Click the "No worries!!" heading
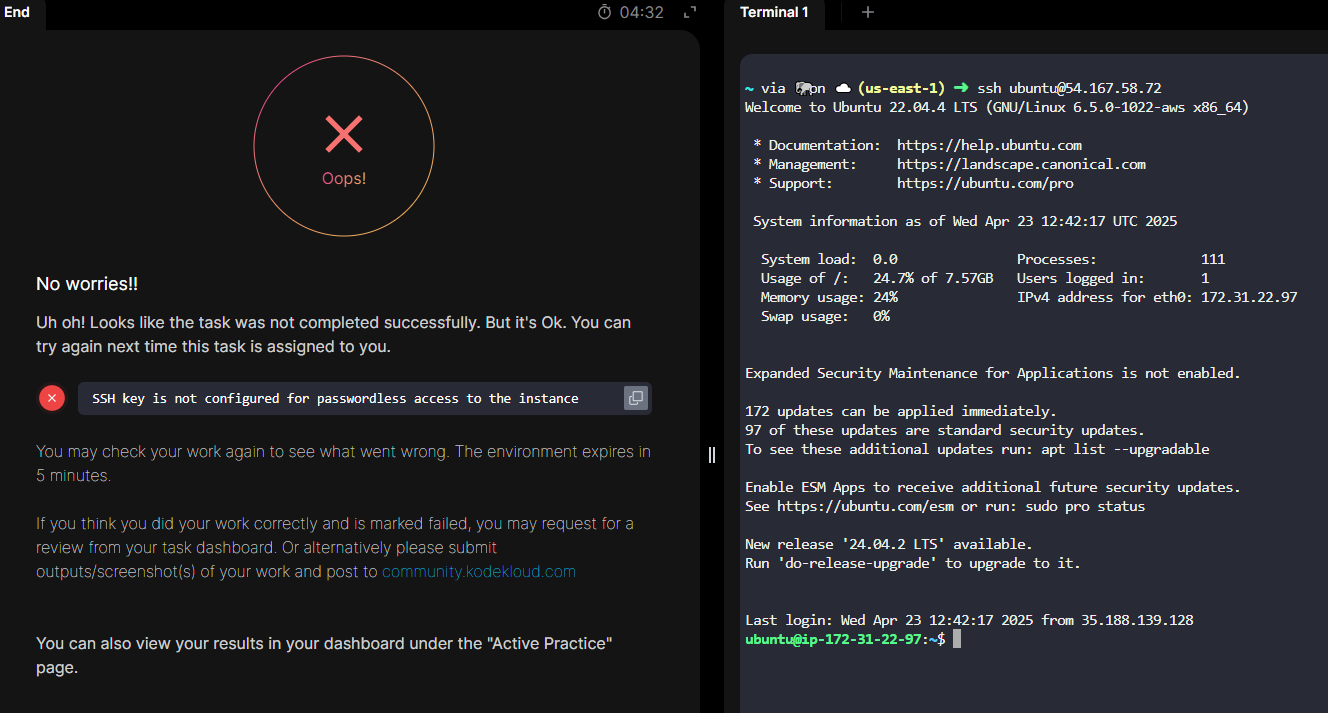The width and height of the screenshot is (1328, 713). (87, 284)
